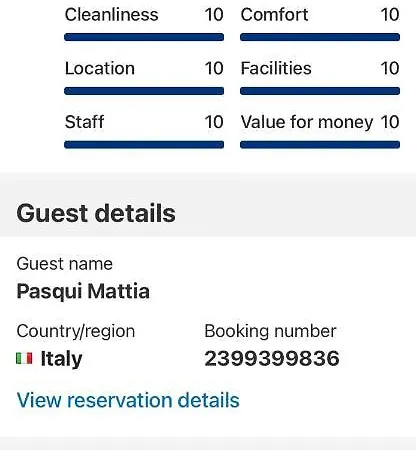Click the Country/region label
Screen dimensions: 416x450
76,331
